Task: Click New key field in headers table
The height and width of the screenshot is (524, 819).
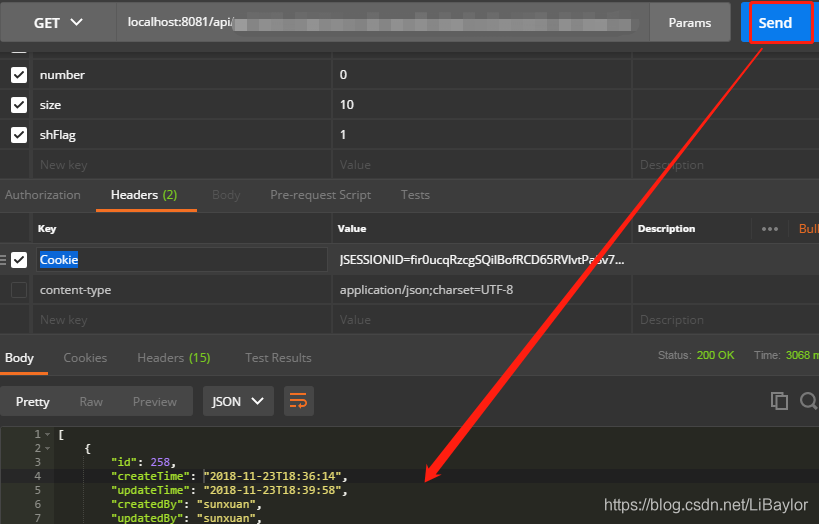Action: 182,320
